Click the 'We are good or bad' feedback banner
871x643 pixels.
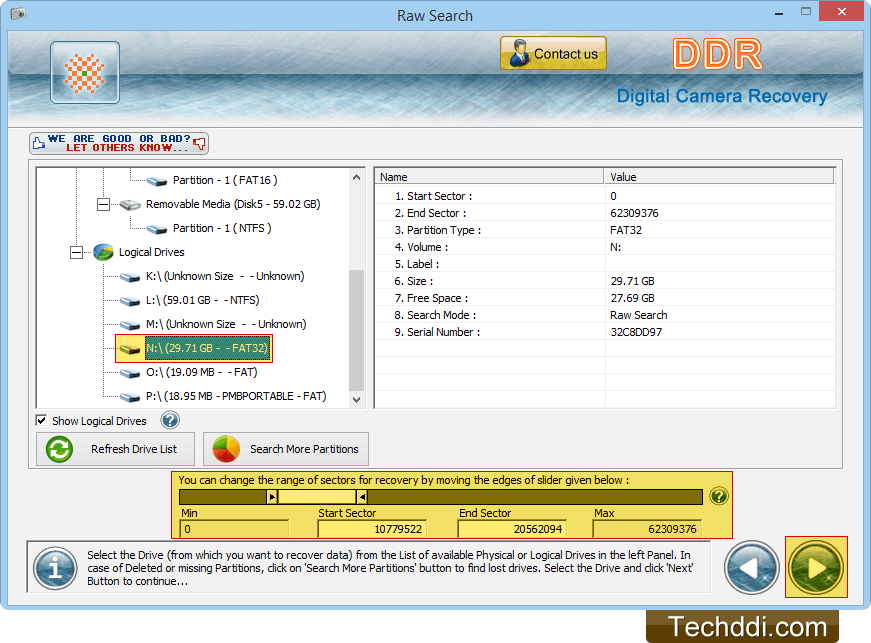click(x=119, y=143)
